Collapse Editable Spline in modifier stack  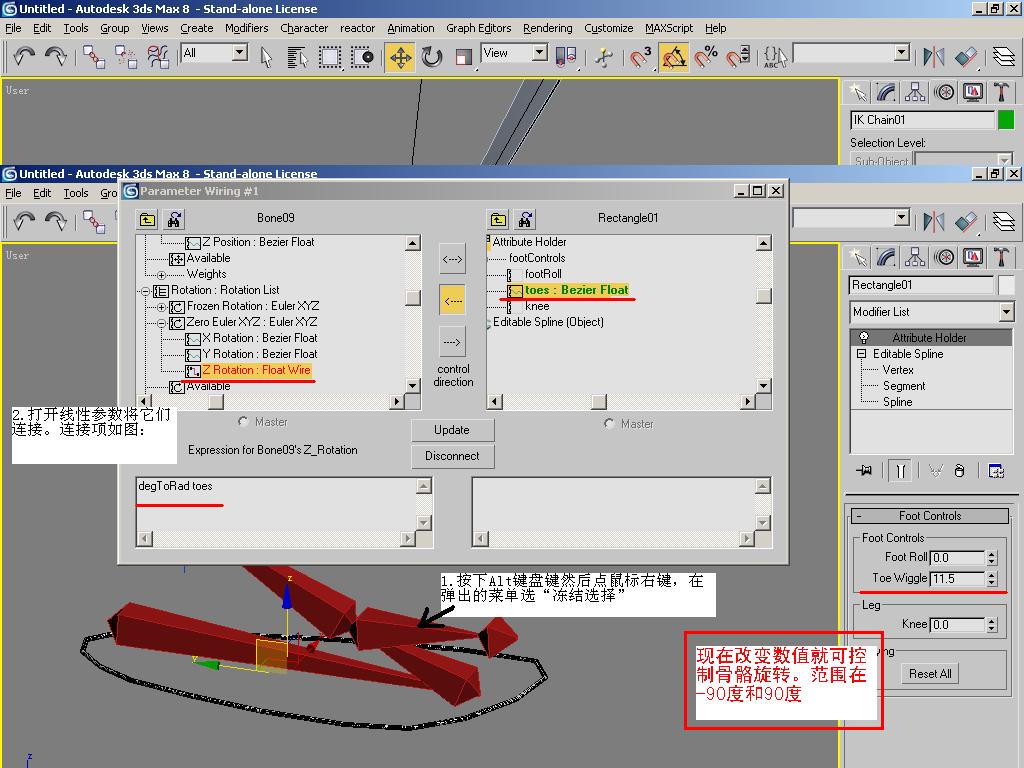coord(861,353)
